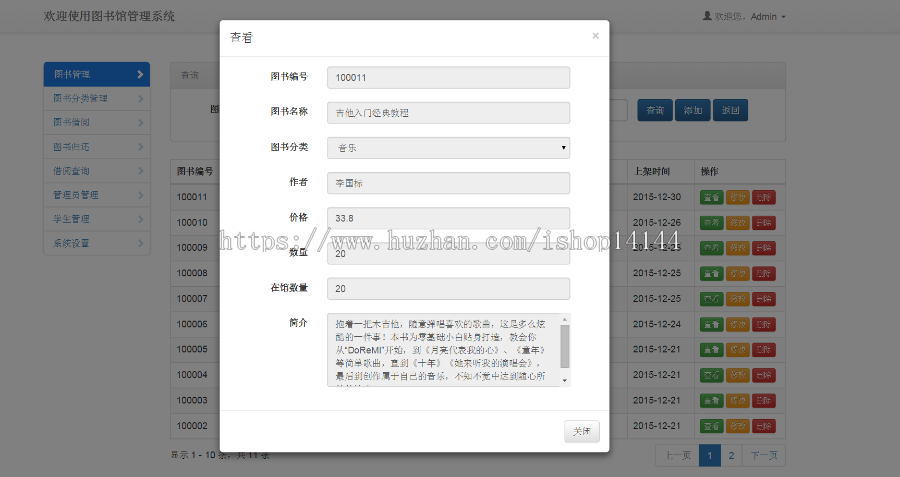
Task: Click the 图书编号 table column header
Action: tap(195, 172)
